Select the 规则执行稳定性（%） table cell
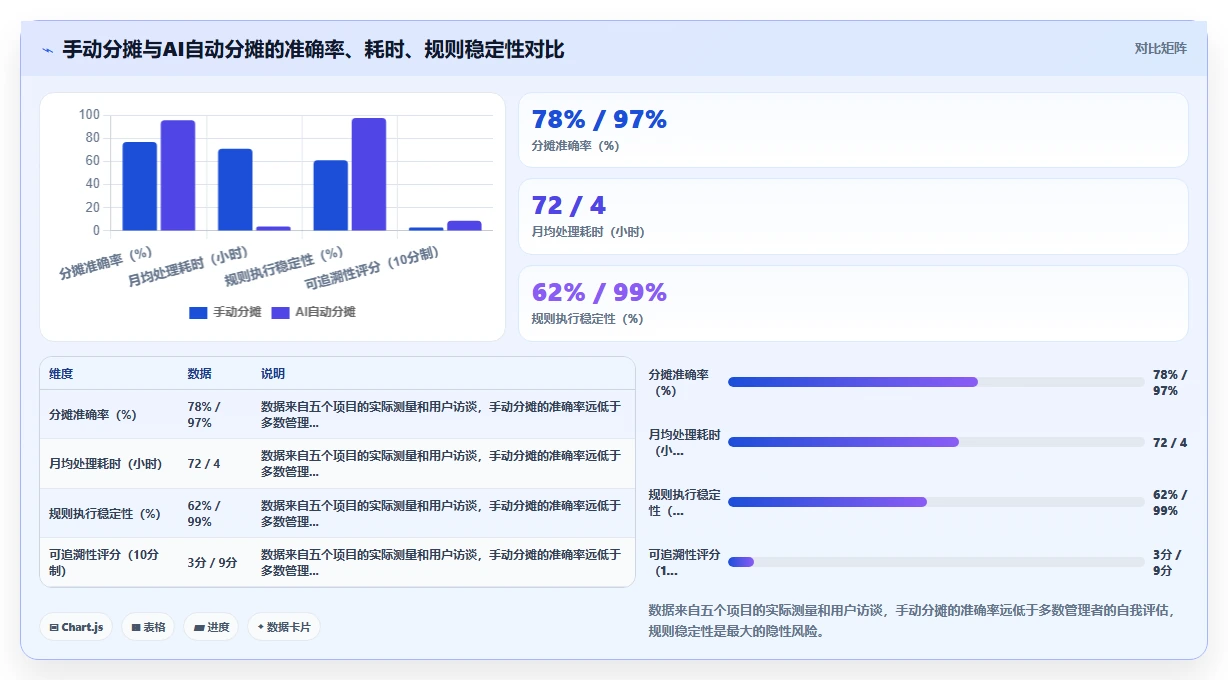The width and height of the screenshot is (1228, 680). (108, 513)
